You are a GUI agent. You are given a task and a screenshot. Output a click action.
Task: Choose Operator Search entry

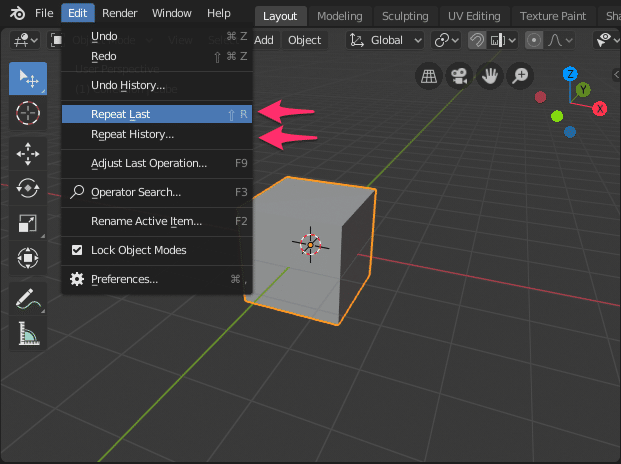pyautogui.click(x=157, y=192)
